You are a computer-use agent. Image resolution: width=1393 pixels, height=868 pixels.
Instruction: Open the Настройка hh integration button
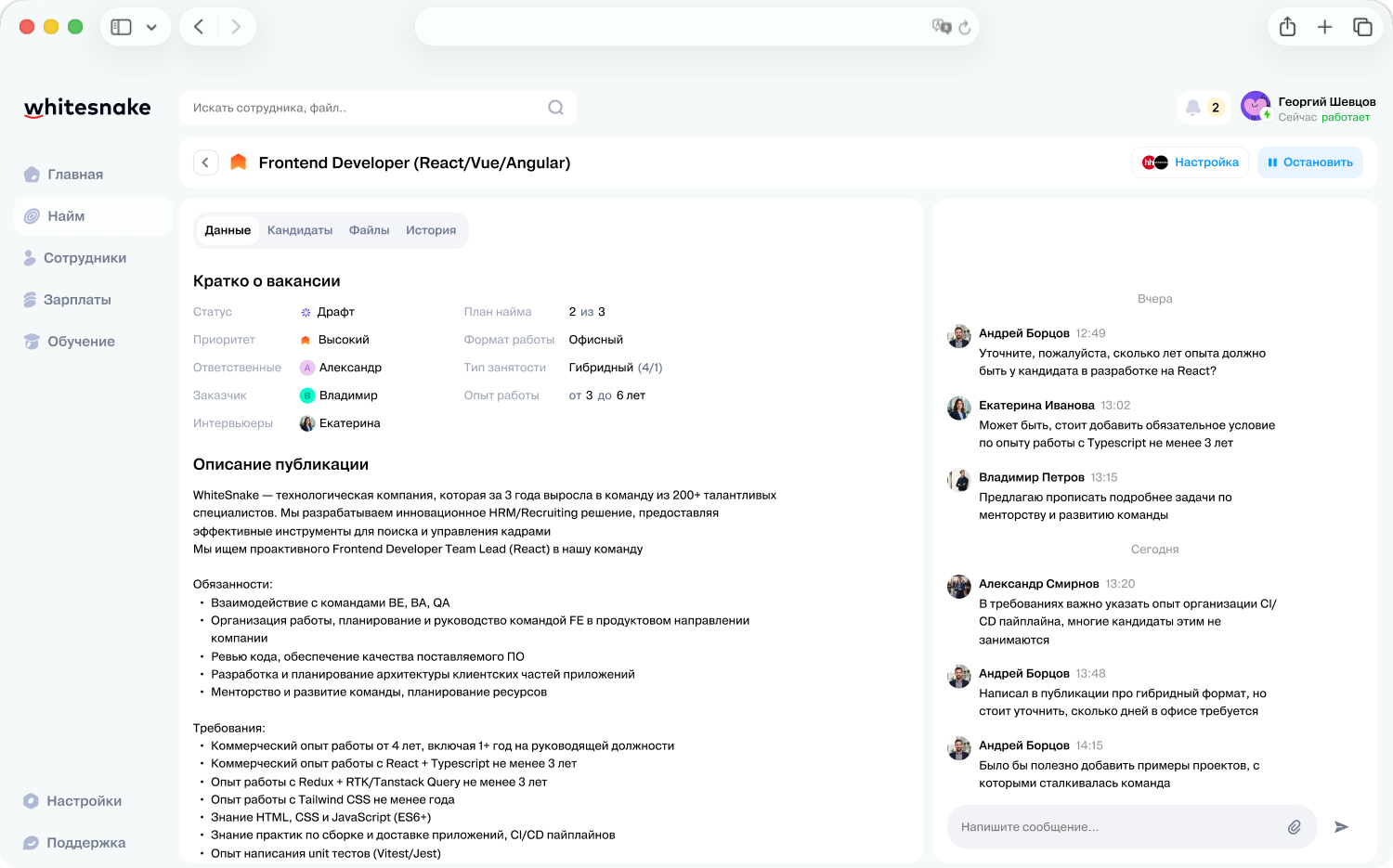tap(1191, 162)
